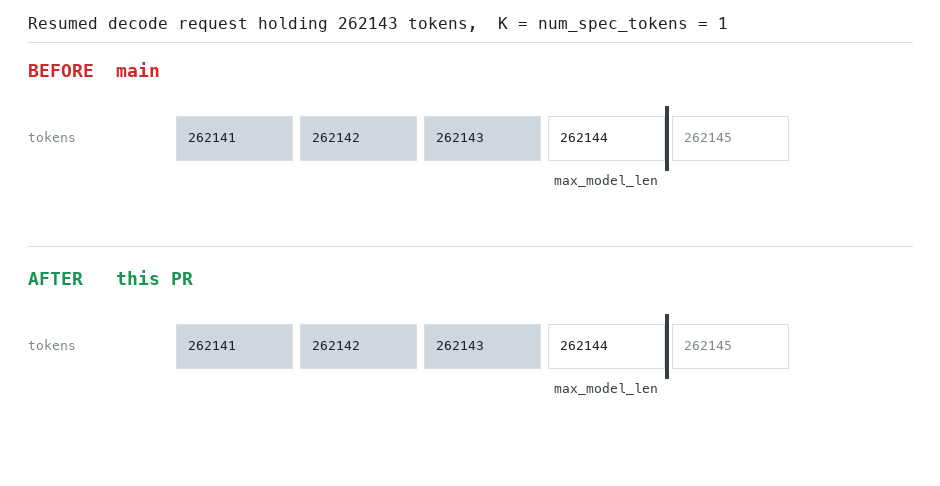The height and width of the screenshot is (486, 940).
Task: Click token cell 262141 in AFTER row
Action: click(x=234, y=346)
